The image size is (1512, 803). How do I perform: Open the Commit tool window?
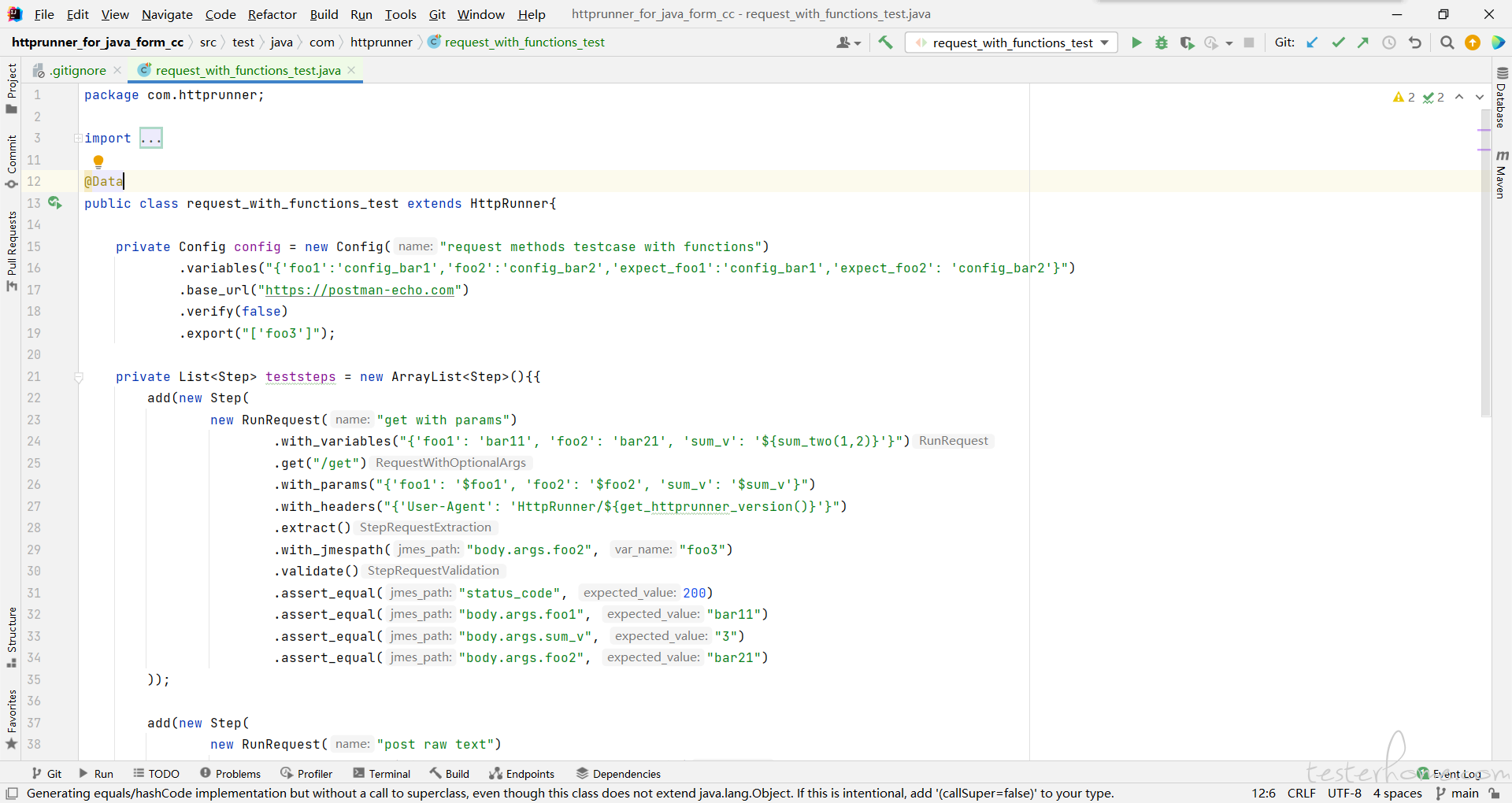click(x=11, y=161)
